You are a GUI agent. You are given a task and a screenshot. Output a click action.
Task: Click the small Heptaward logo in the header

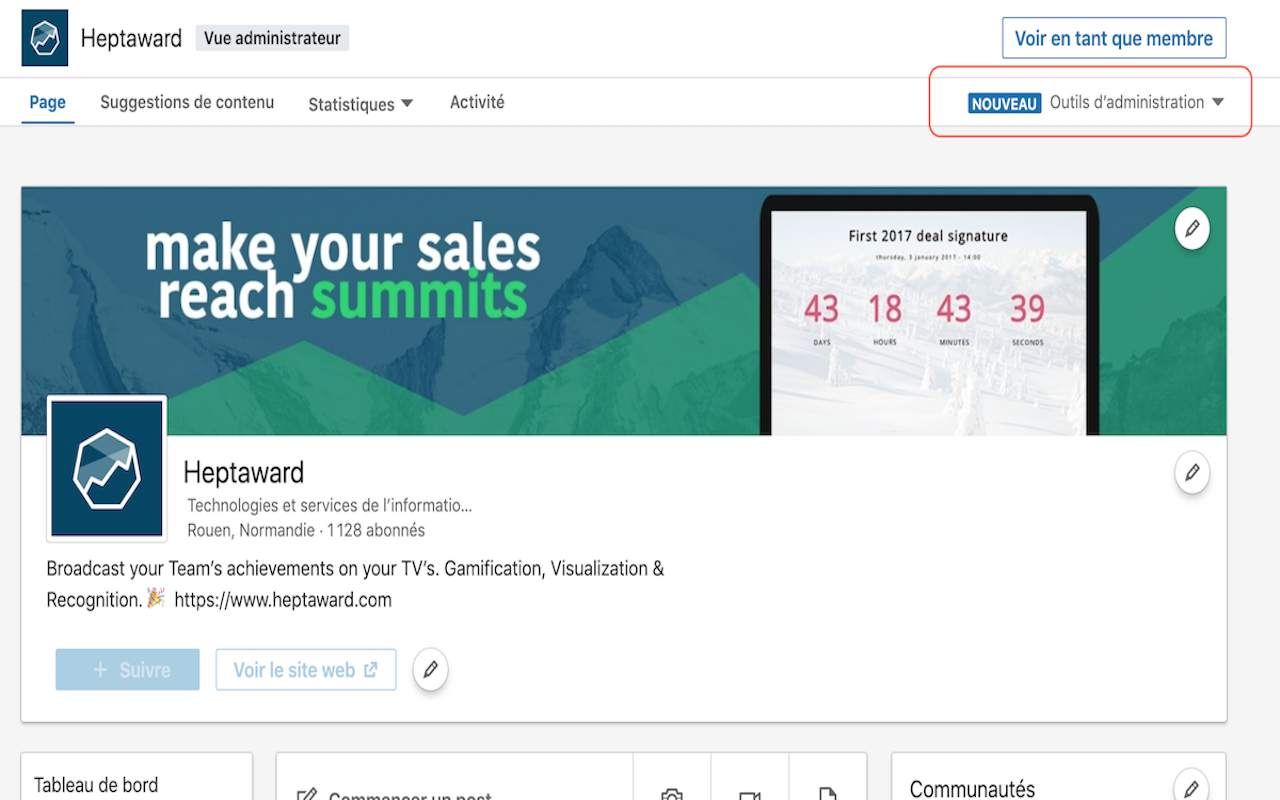click(x=45, y=38)
